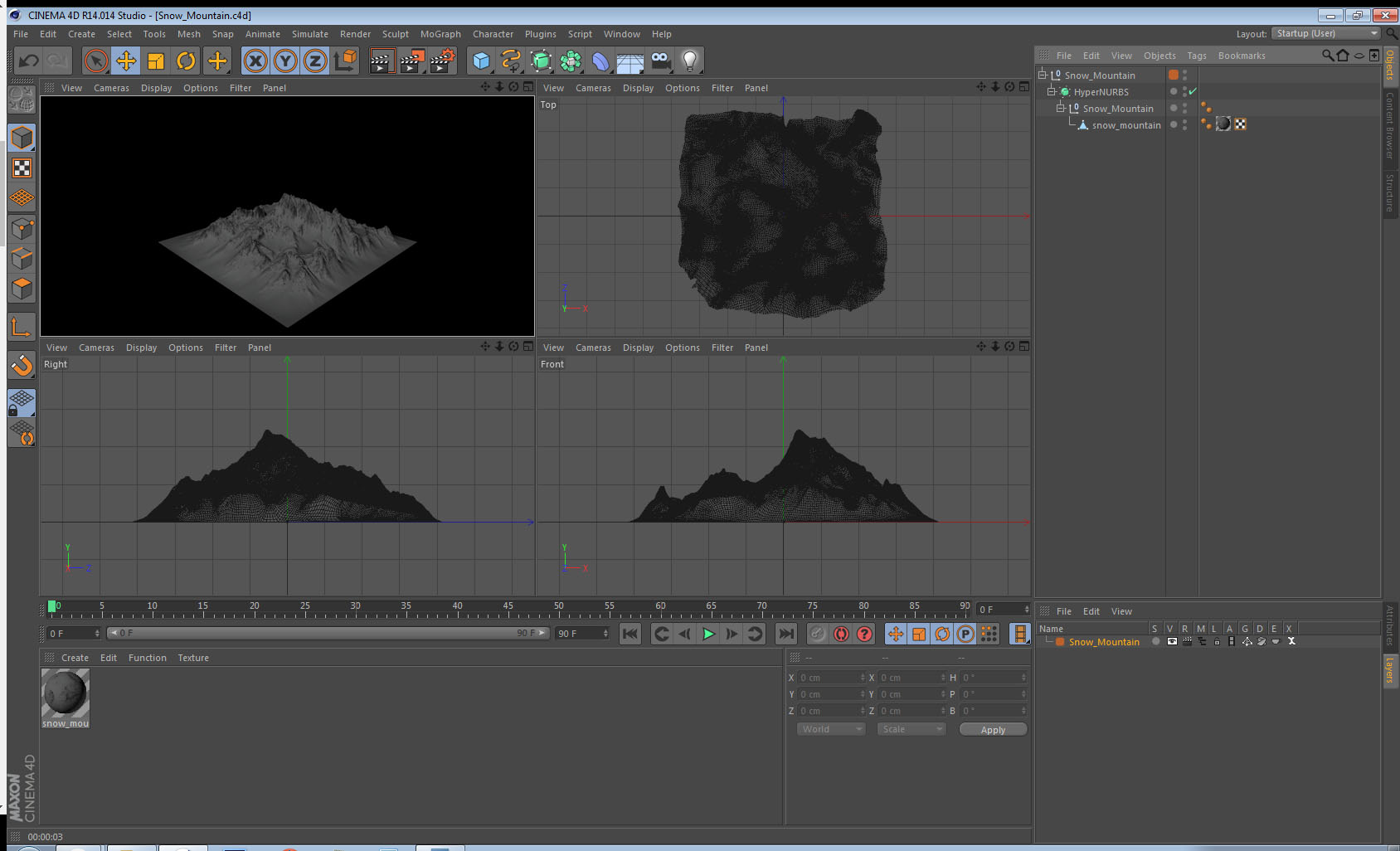
Task: Select Points mode in left palette
Action: point(22,228)
